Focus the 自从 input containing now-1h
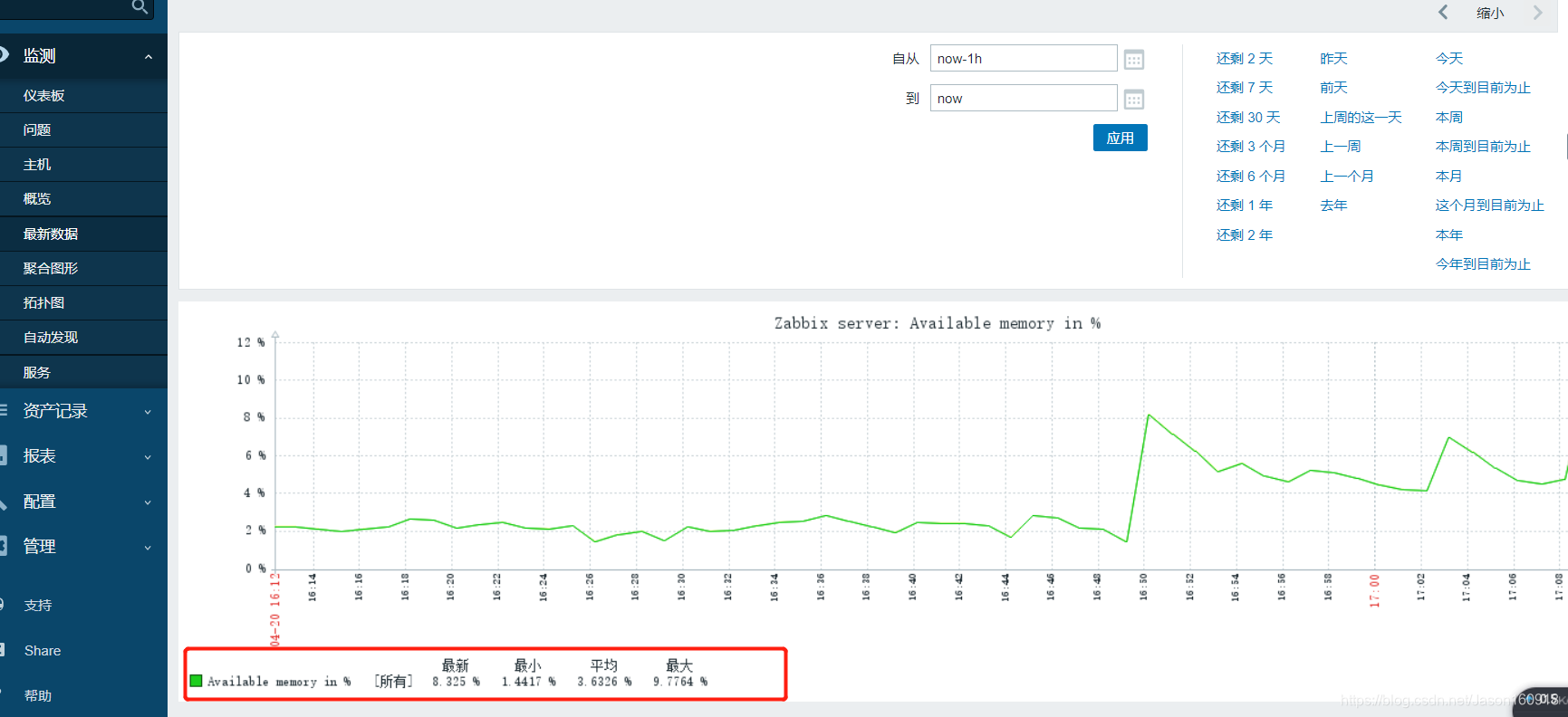 coord(1024,58)
